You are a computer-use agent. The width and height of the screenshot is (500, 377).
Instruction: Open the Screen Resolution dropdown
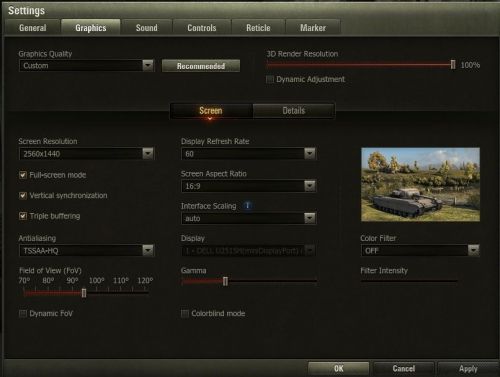(86, 154)
